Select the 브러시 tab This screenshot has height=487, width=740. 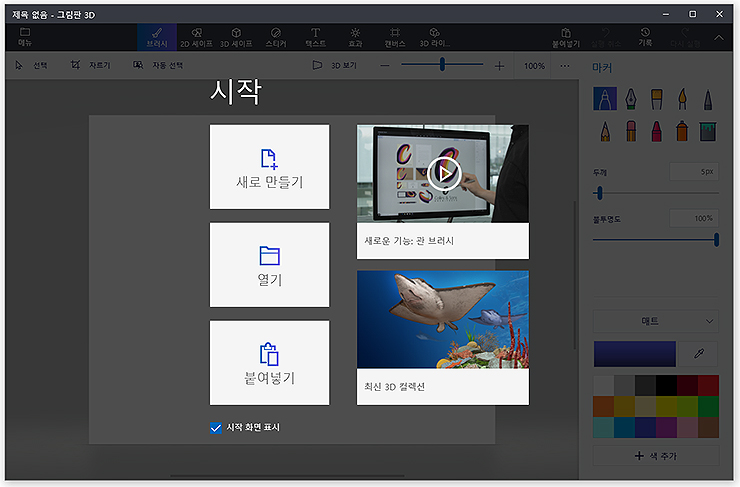pyautogui.click(x=157, y=37)
